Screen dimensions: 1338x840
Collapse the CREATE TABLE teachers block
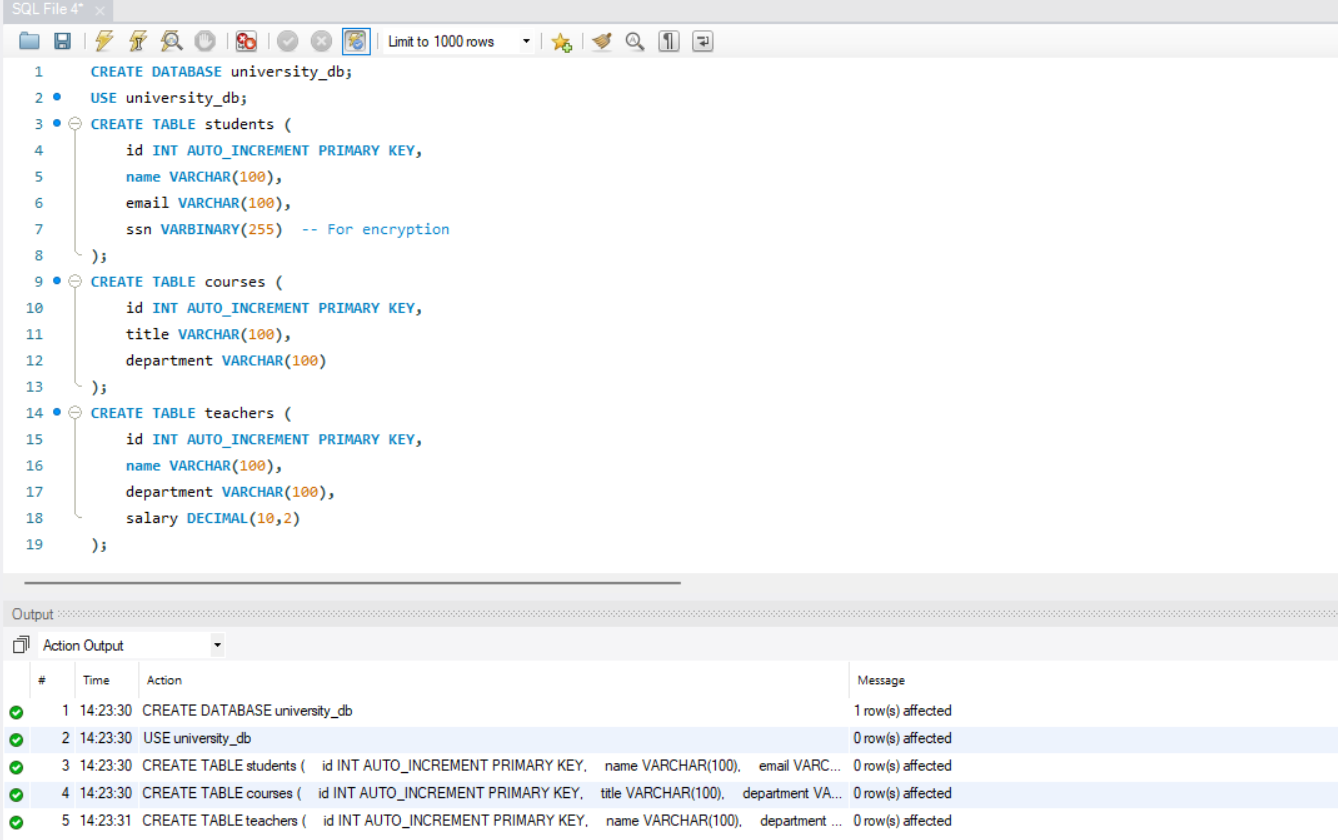[x=75, y=413]
